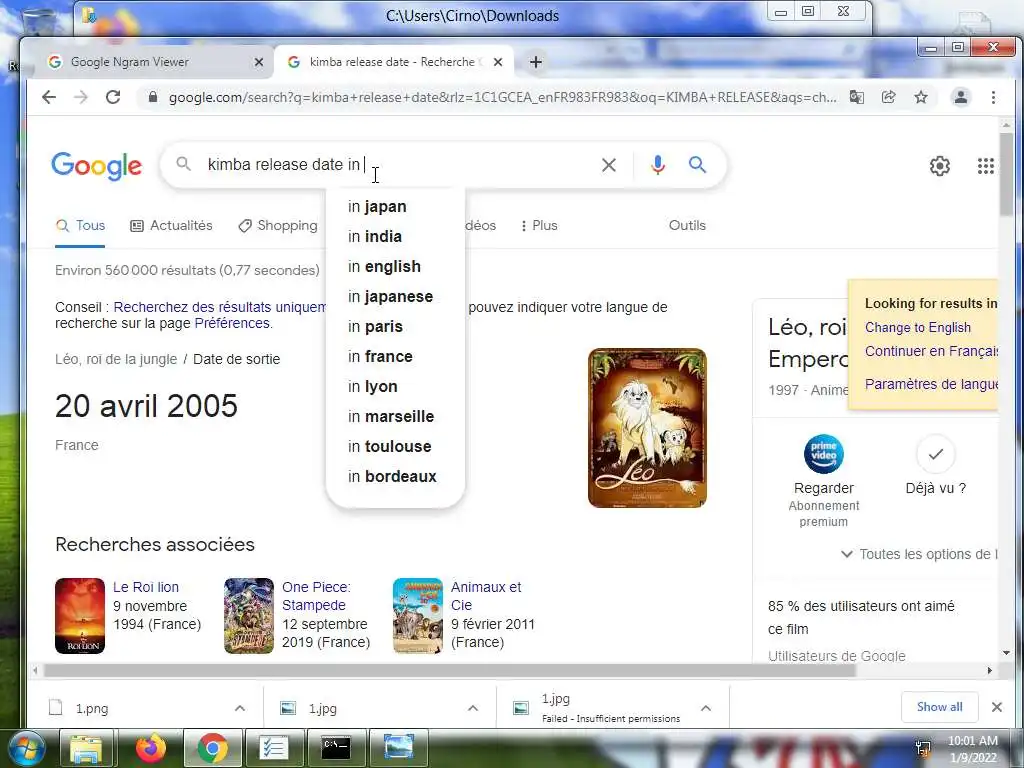Click the Prime Video icon
1024x768 pixels.
tap(824, 454)
